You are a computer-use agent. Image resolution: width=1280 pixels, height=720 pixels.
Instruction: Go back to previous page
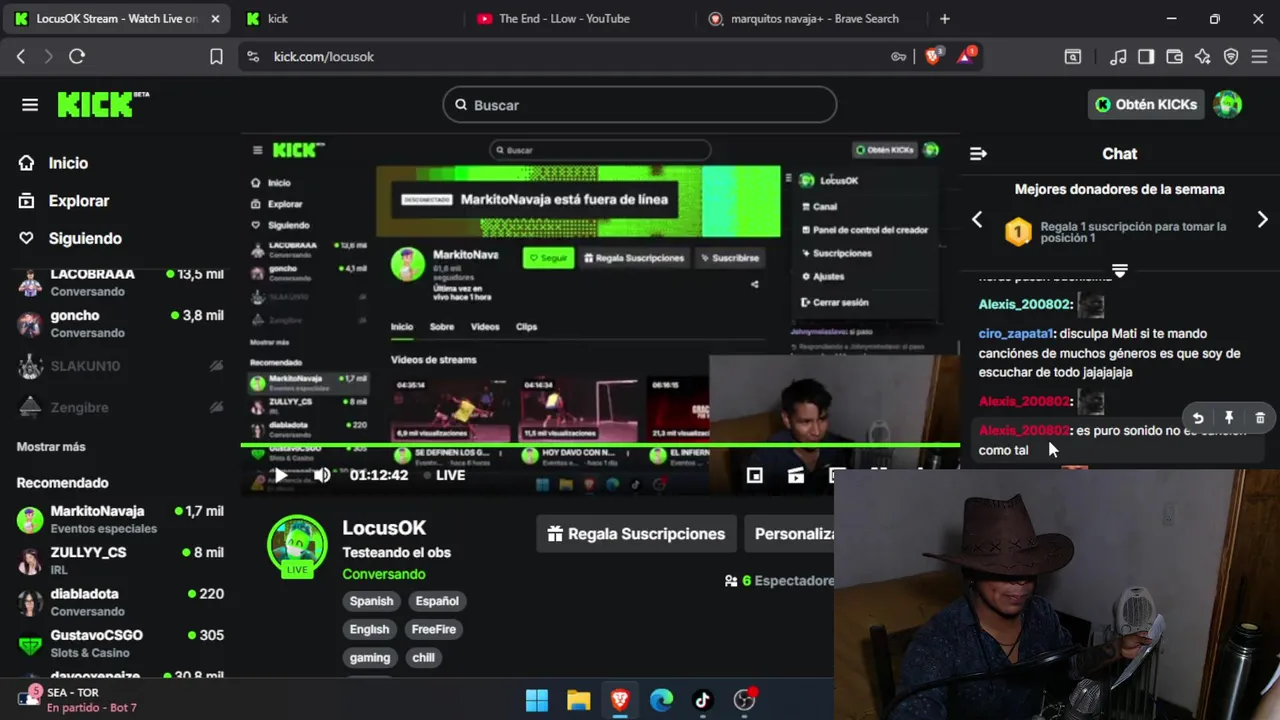coord(21,57)
